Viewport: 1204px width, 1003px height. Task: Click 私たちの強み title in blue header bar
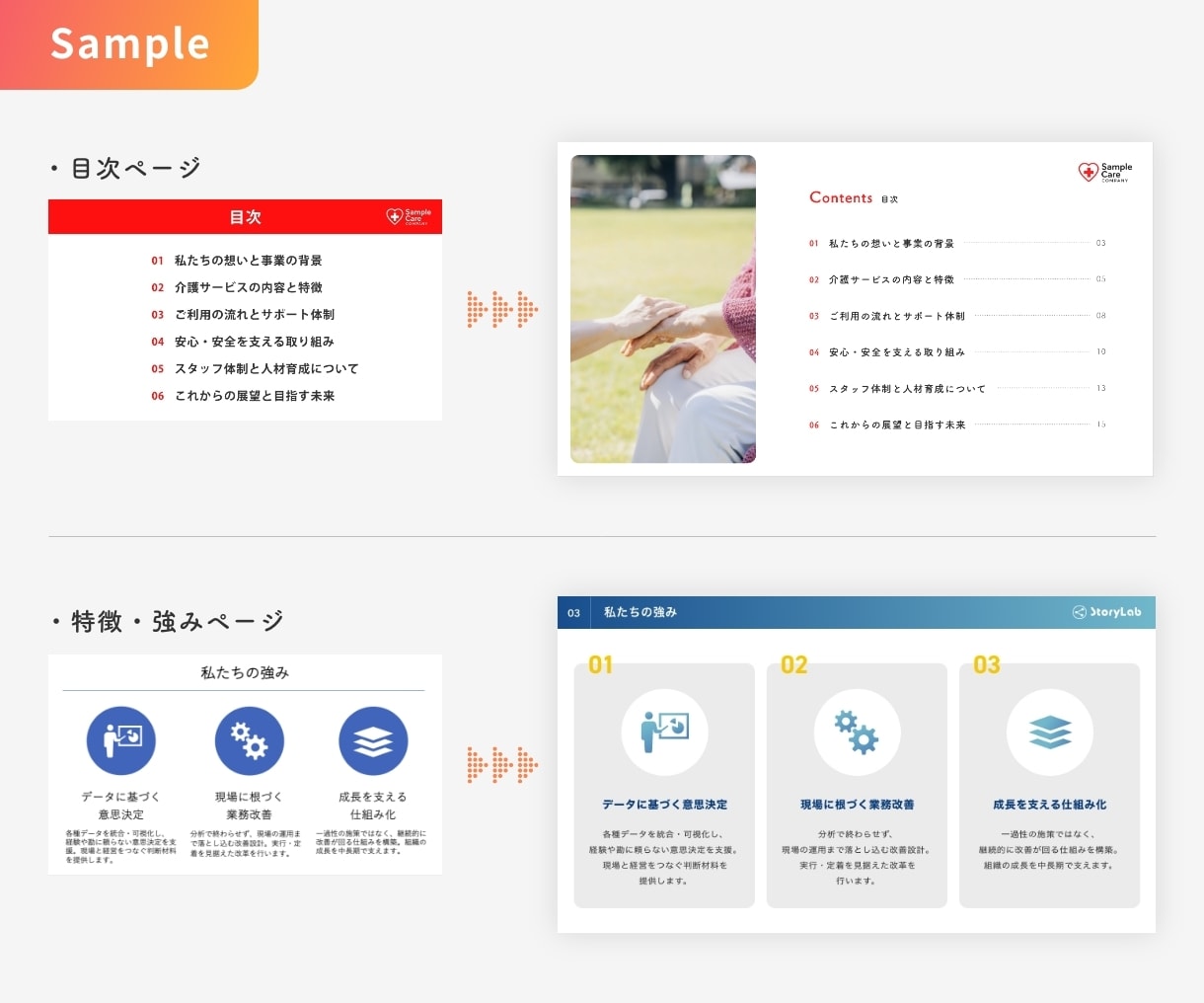tap(640, 612)
